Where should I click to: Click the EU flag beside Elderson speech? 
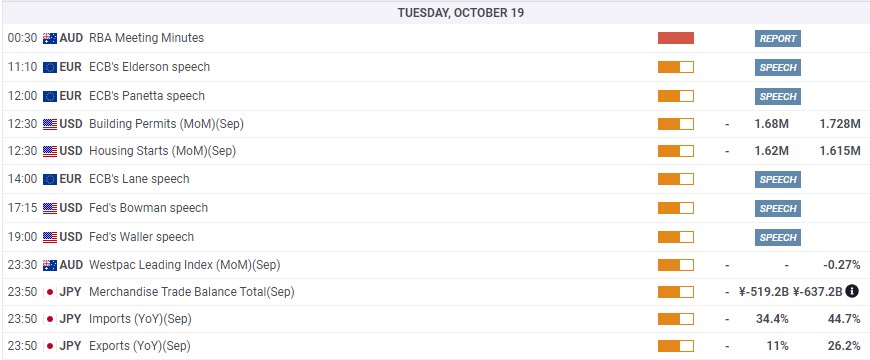(x=50, y=67)
